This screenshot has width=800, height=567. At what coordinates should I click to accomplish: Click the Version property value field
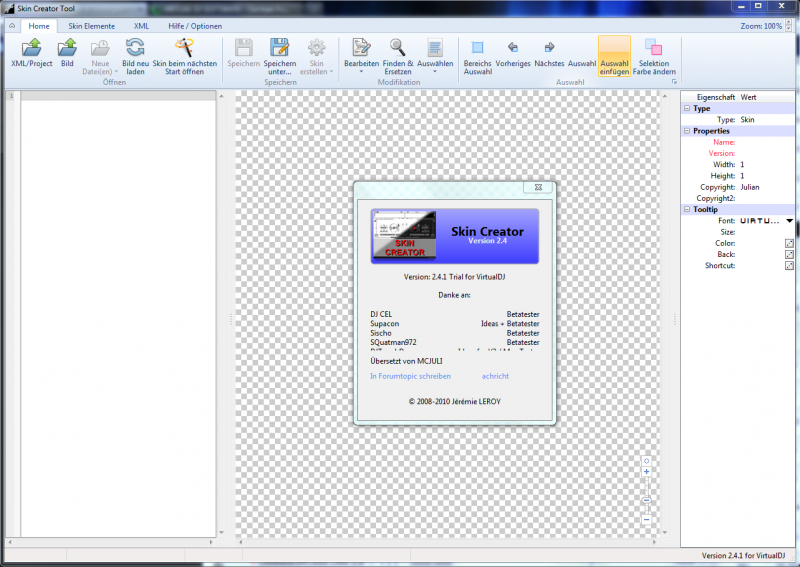point(766,154)
